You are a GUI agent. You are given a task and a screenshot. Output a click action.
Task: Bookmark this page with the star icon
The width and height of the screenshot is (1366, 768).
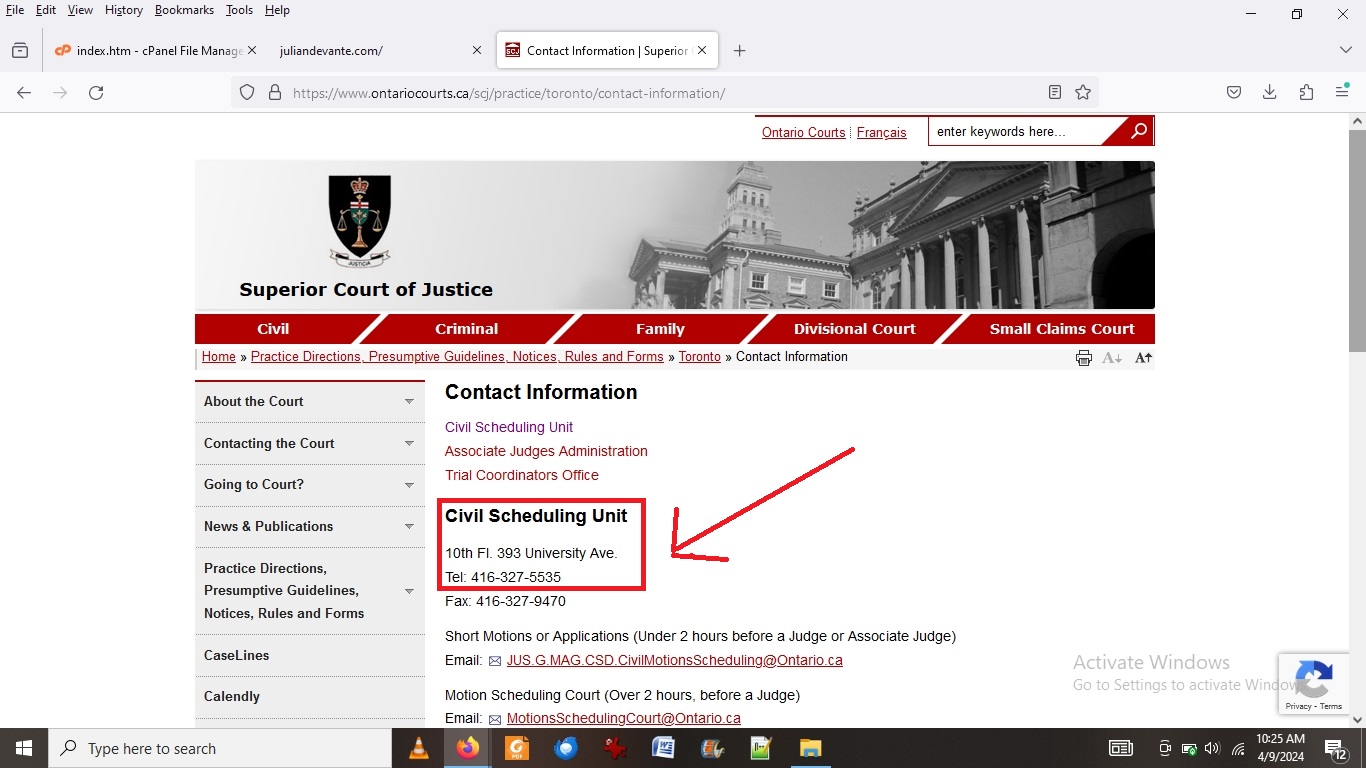coord(1083,93)
